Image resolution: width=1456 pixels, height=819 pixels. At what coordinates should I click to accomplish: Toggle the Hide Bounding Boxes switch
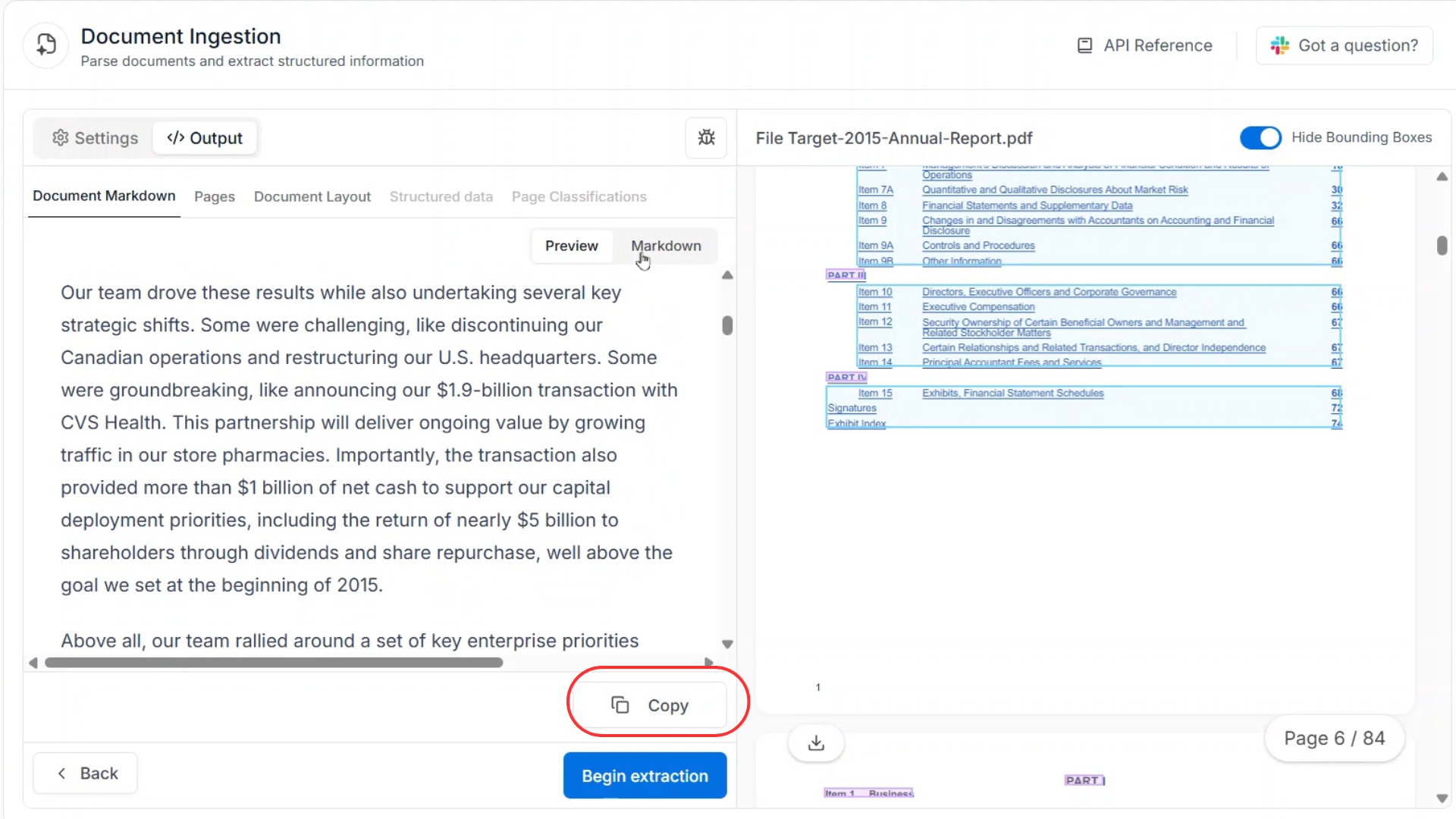point(1260,137)
